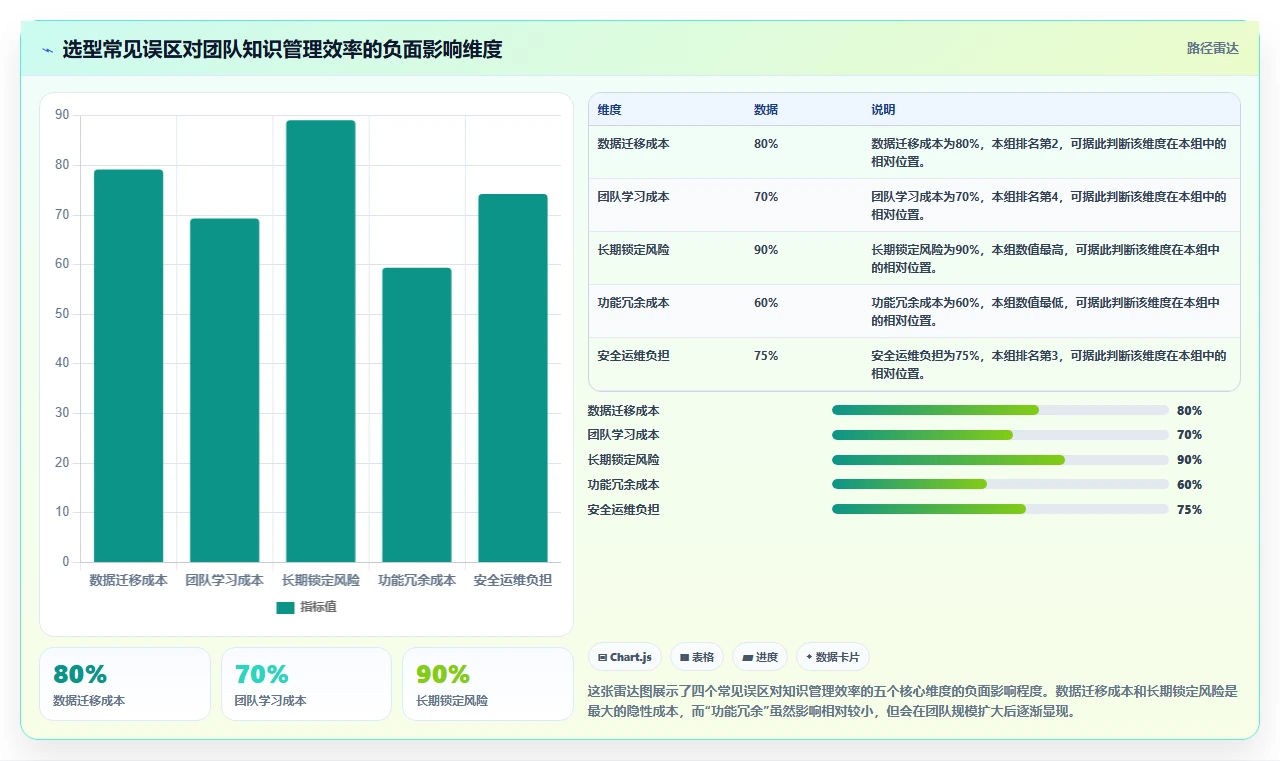This screenshot has width=1280, height=761.
Task: Select the 表格 tag pill
Action: pyautogui.click(x=697, y=657)
